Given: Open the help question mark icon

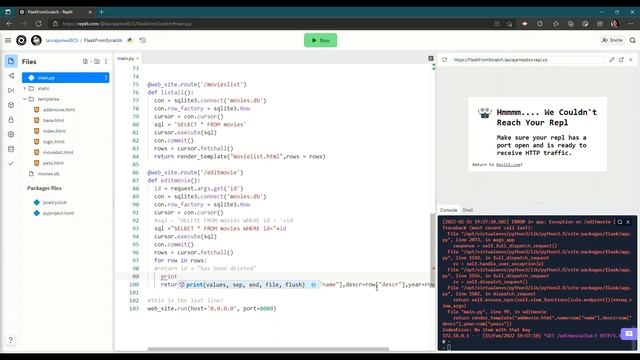Looking at the screenshot, I should coord(11,340).
